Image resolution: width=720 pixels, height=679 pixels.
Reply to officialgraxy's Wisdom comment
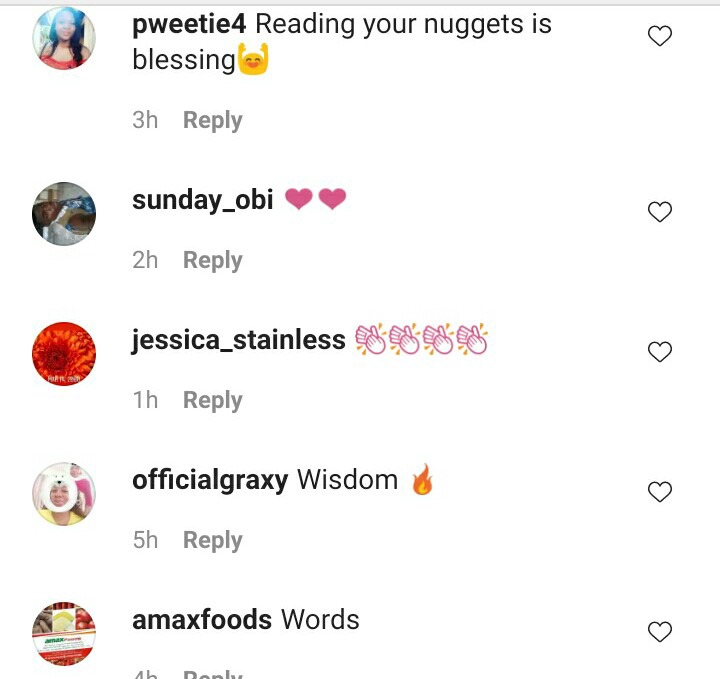tap(213, 540)
